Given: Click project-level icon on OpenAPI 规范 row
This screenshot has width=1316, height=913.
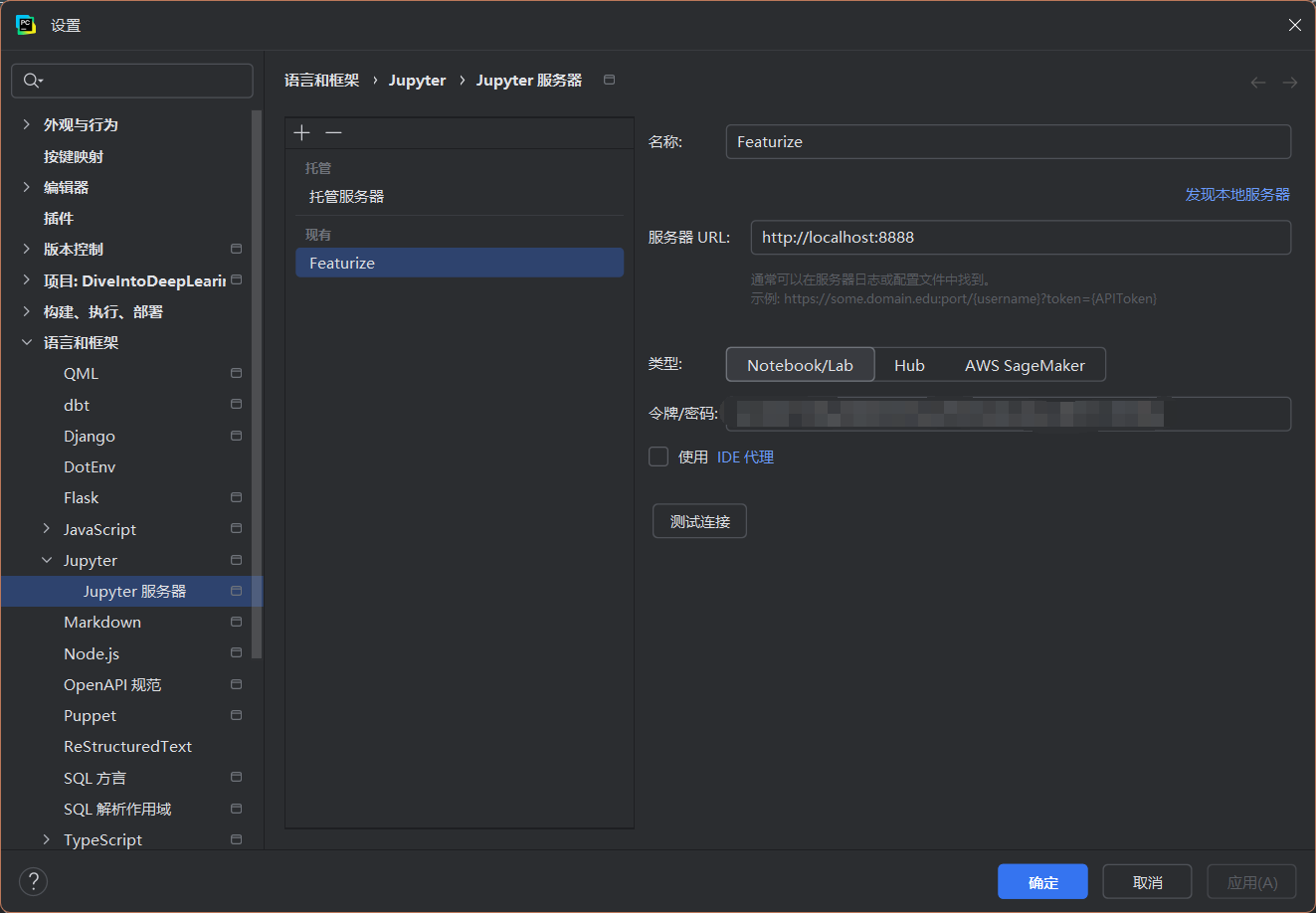Looking at the screenshot, I should click(x=236, y=684).
